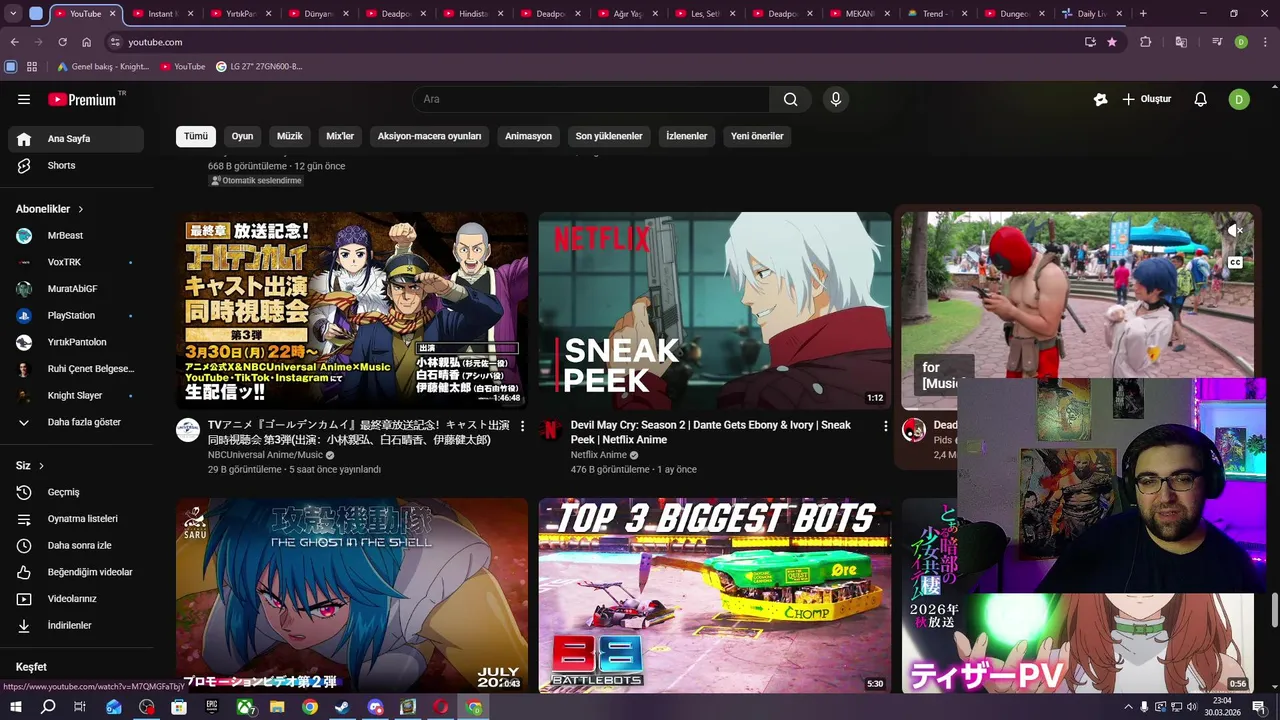This screenshot has height=720, width=1280.
Task: Go to Ana Sayfa in sidebar
Action: tap(76, 139)
